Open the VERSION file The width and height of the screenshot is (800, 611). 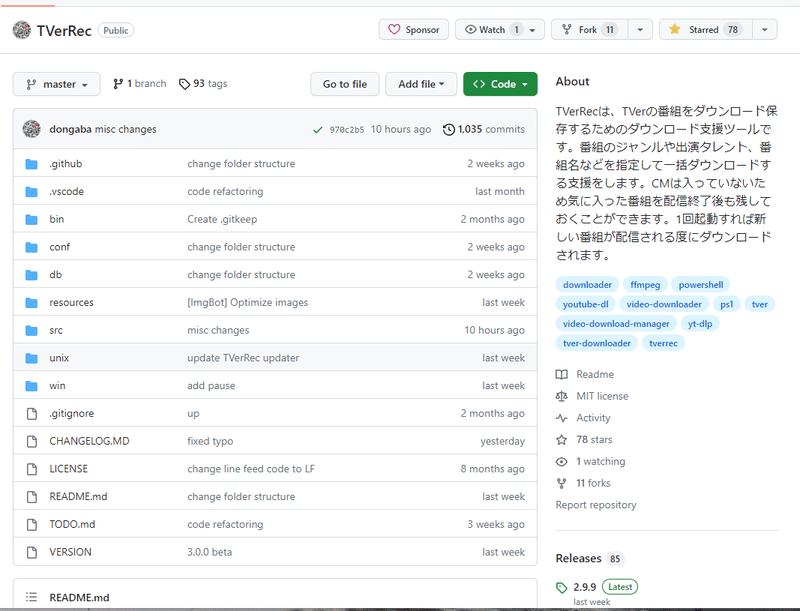click(70, 552)
